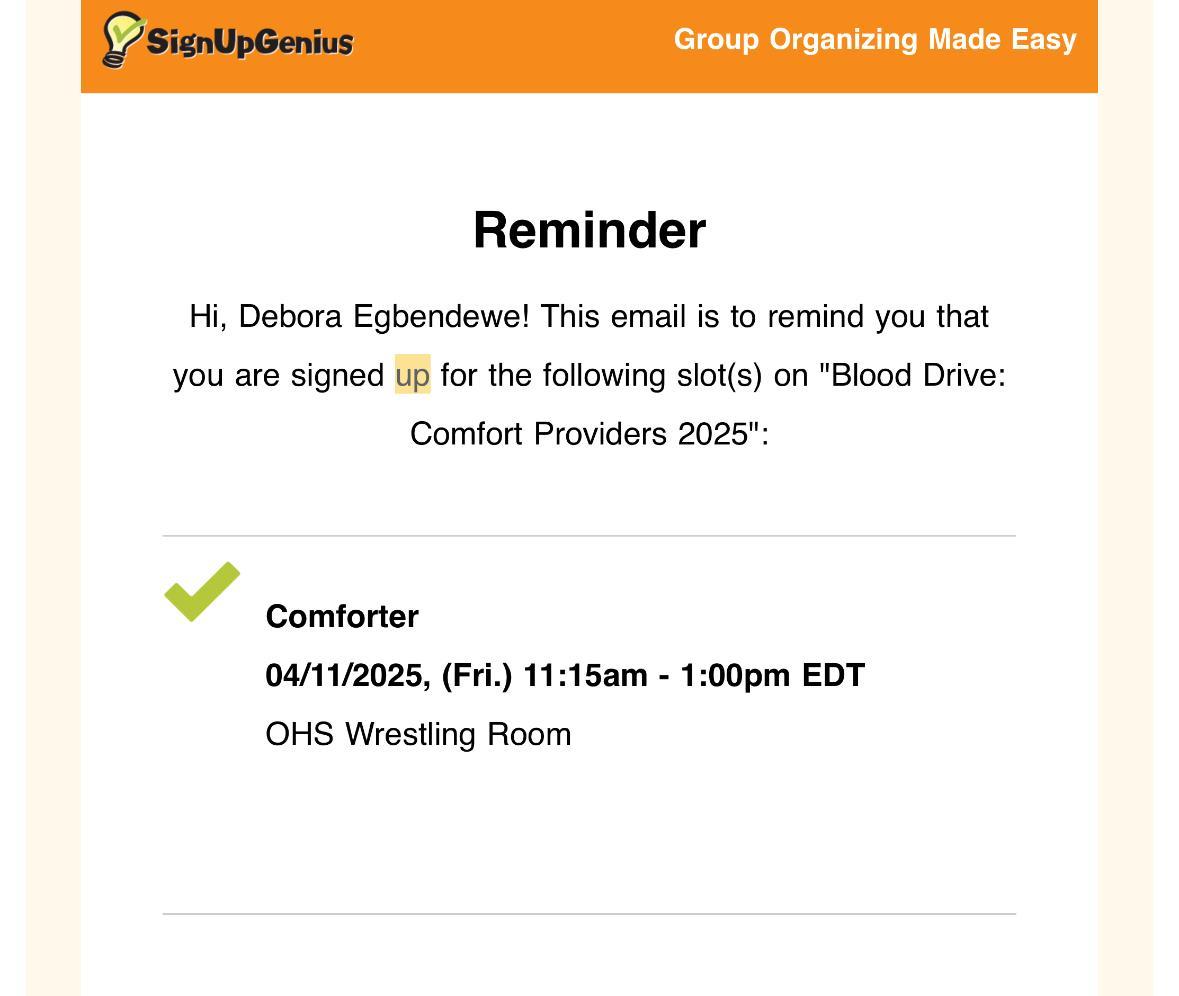
Task: Click the SignUpGenius wordmark text
Action: coord(250,43)
